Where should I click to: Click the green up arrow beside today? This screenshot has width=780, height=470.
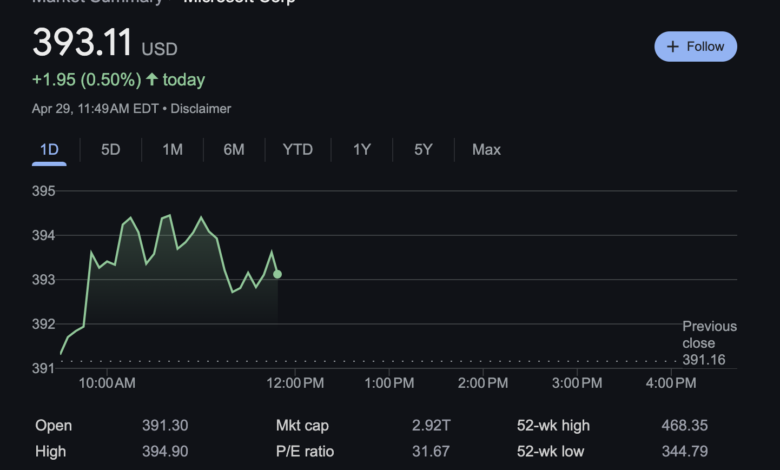pyautogui.click(x=152, y=79)
